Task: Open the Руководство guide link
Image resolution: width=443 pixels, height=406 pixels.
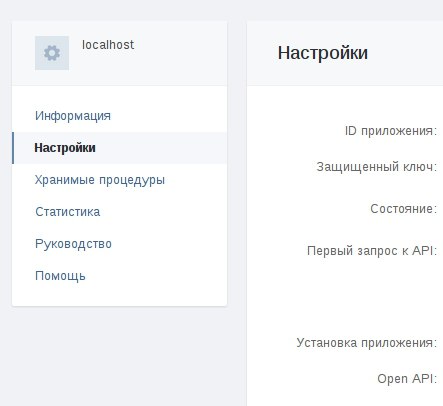Action: tap(73, 244)
